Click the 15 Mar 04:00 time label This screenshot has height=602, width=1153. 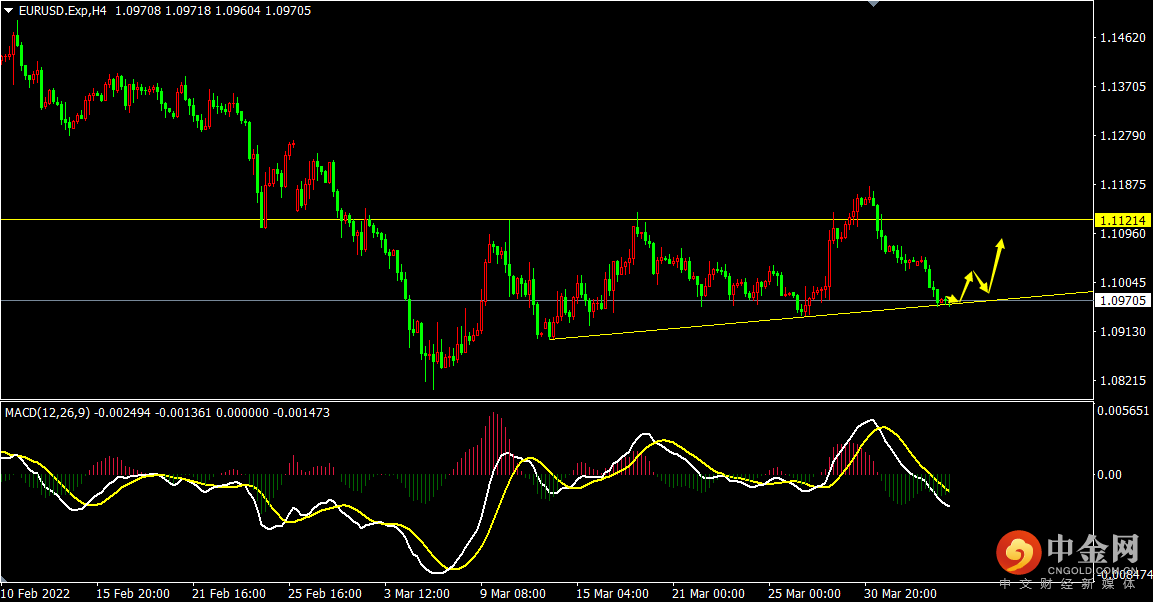coord(613,593)
